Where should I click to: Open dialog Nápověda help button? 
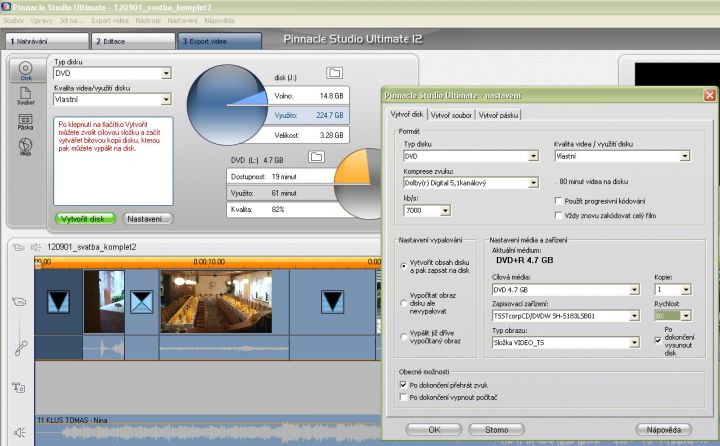664,429
